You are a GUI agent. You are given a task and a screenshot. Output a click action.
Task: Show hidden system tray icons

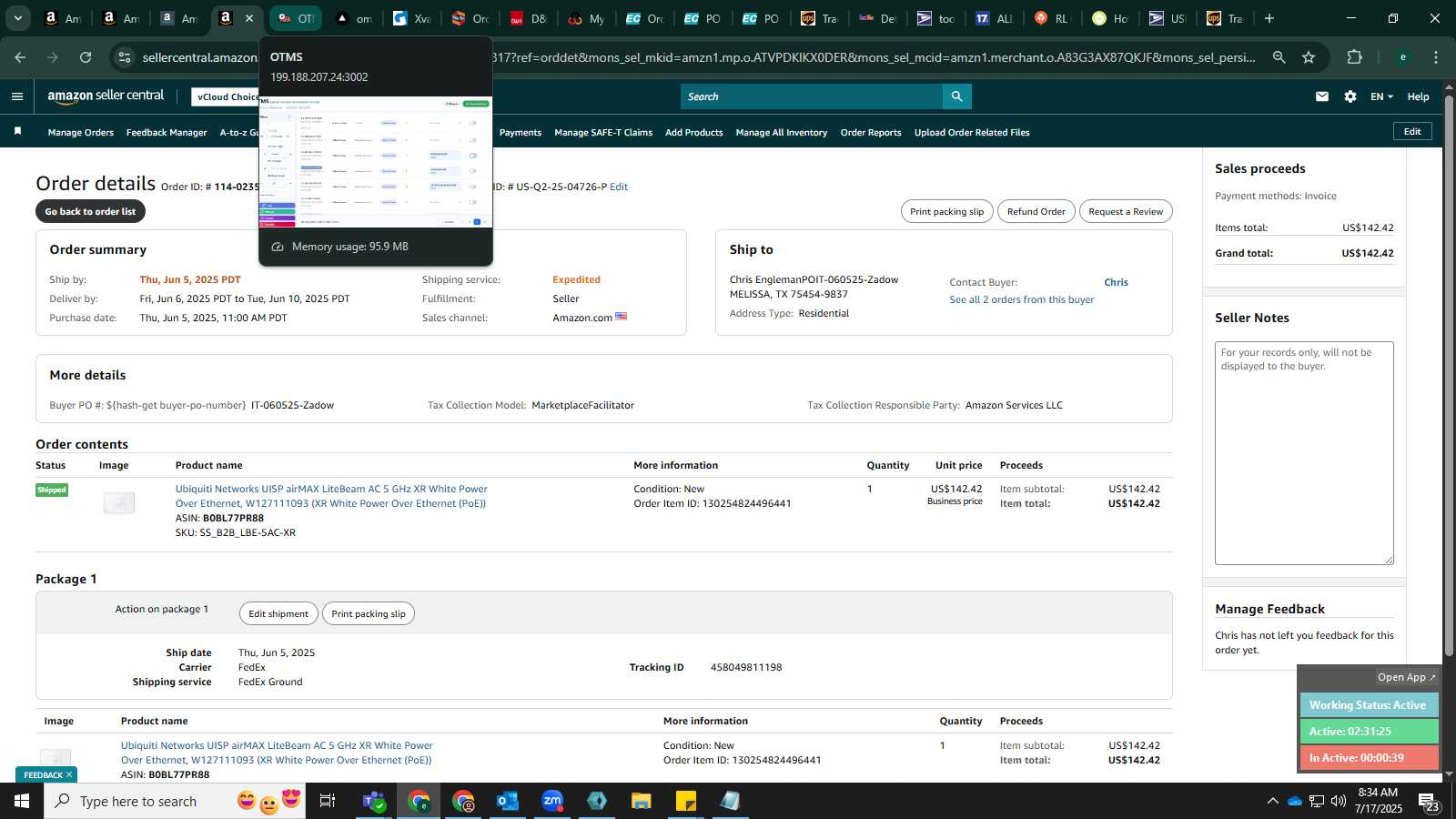click(1272, 801)
